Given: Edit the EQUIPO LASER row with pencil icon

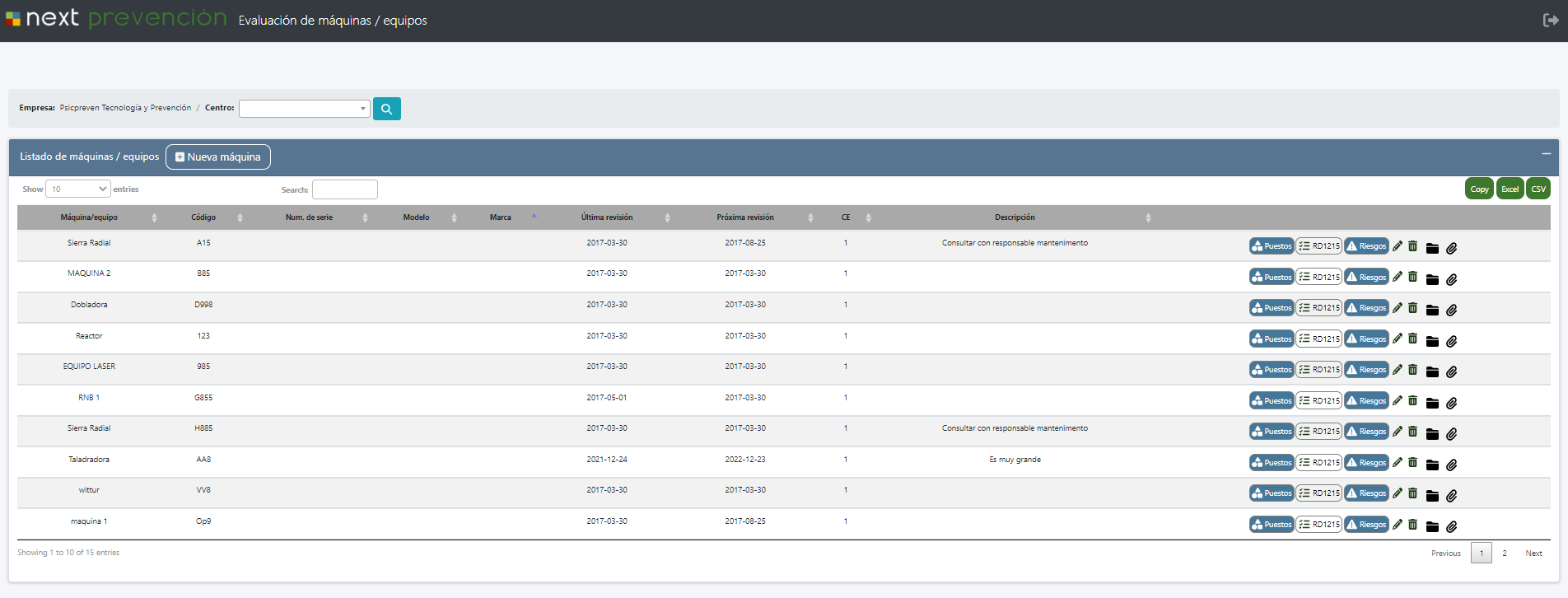Looking at the screenshot, I should 1398,369.
